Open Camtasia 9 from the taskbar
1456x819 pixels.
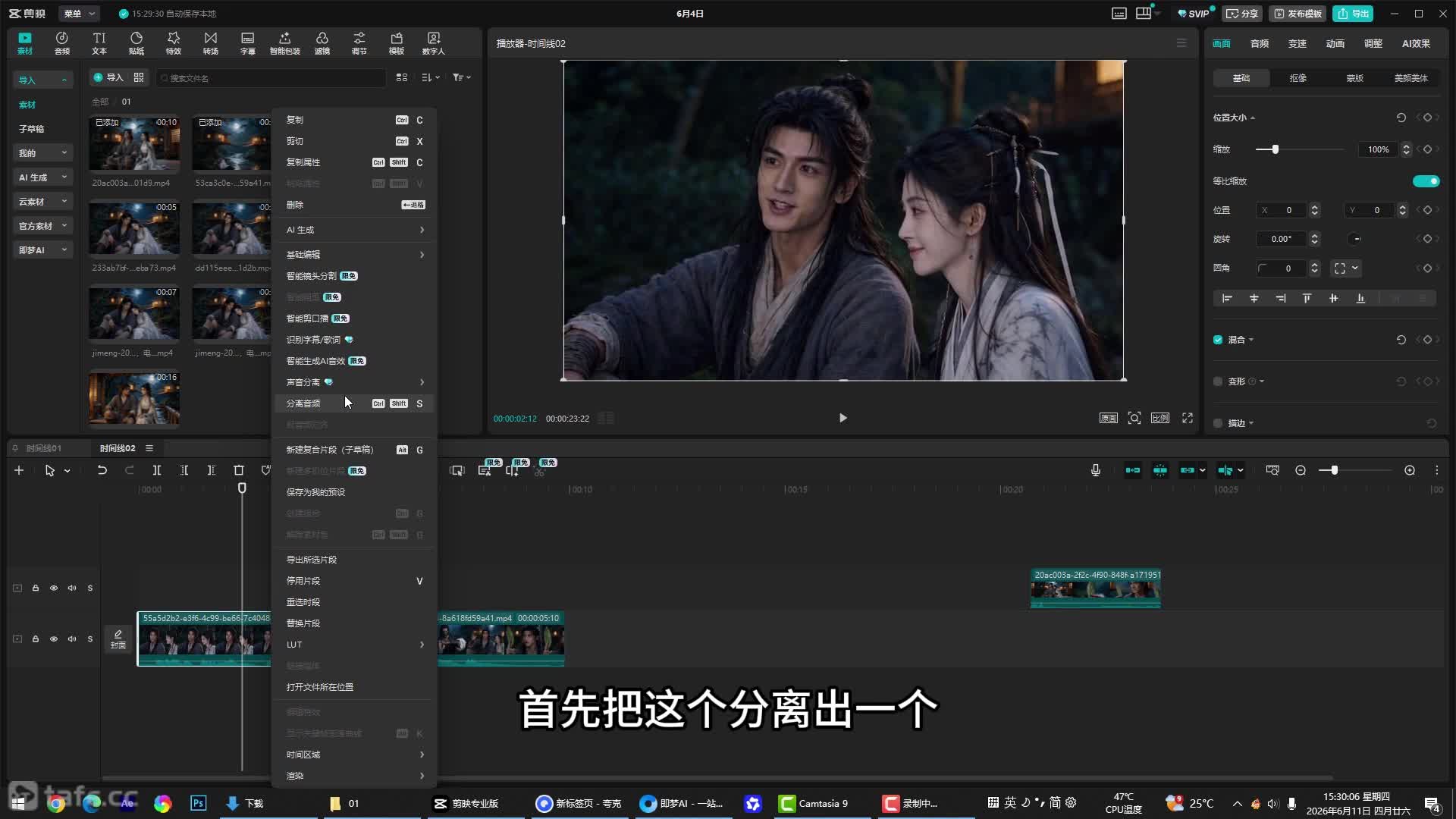(x=814, y=803)
